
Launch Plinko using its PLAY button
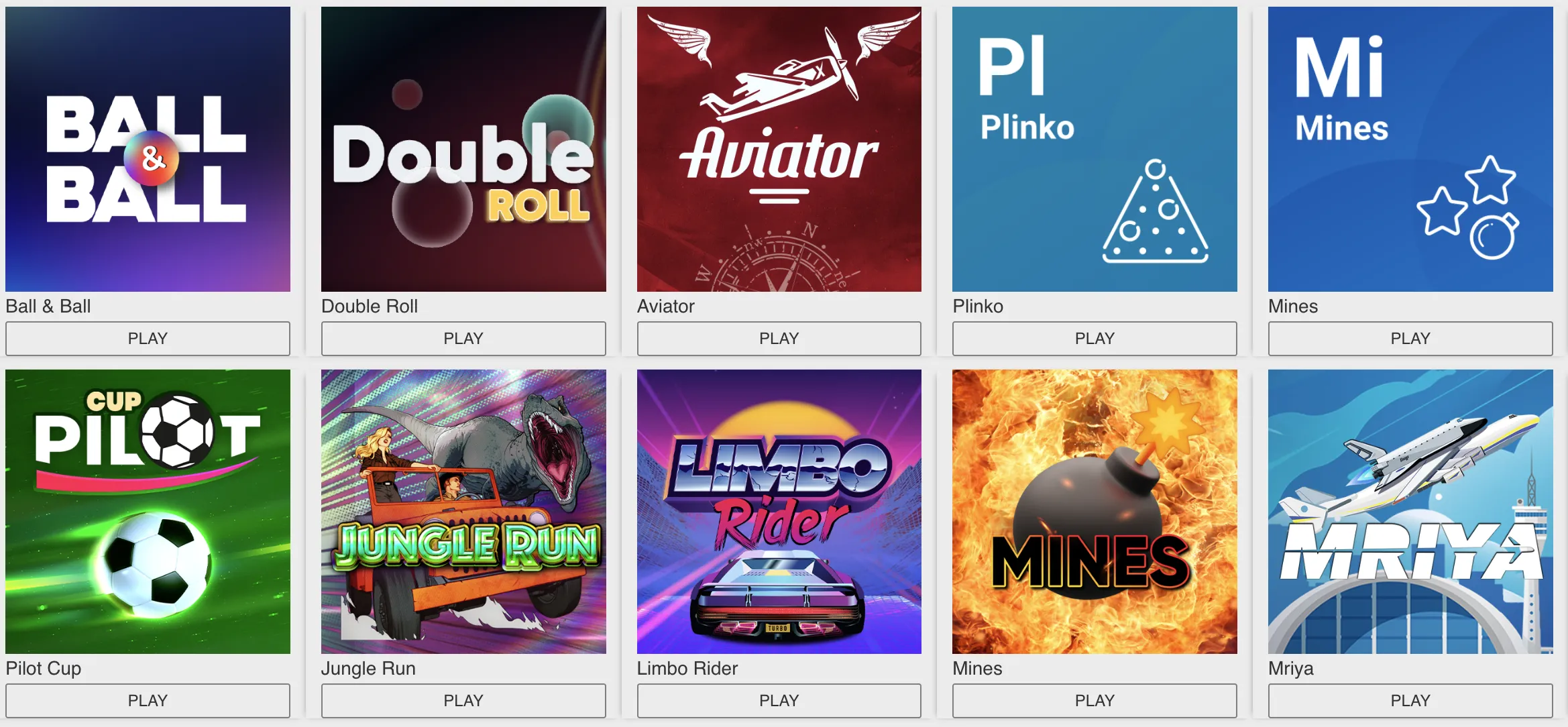[x=1095, y=339]
